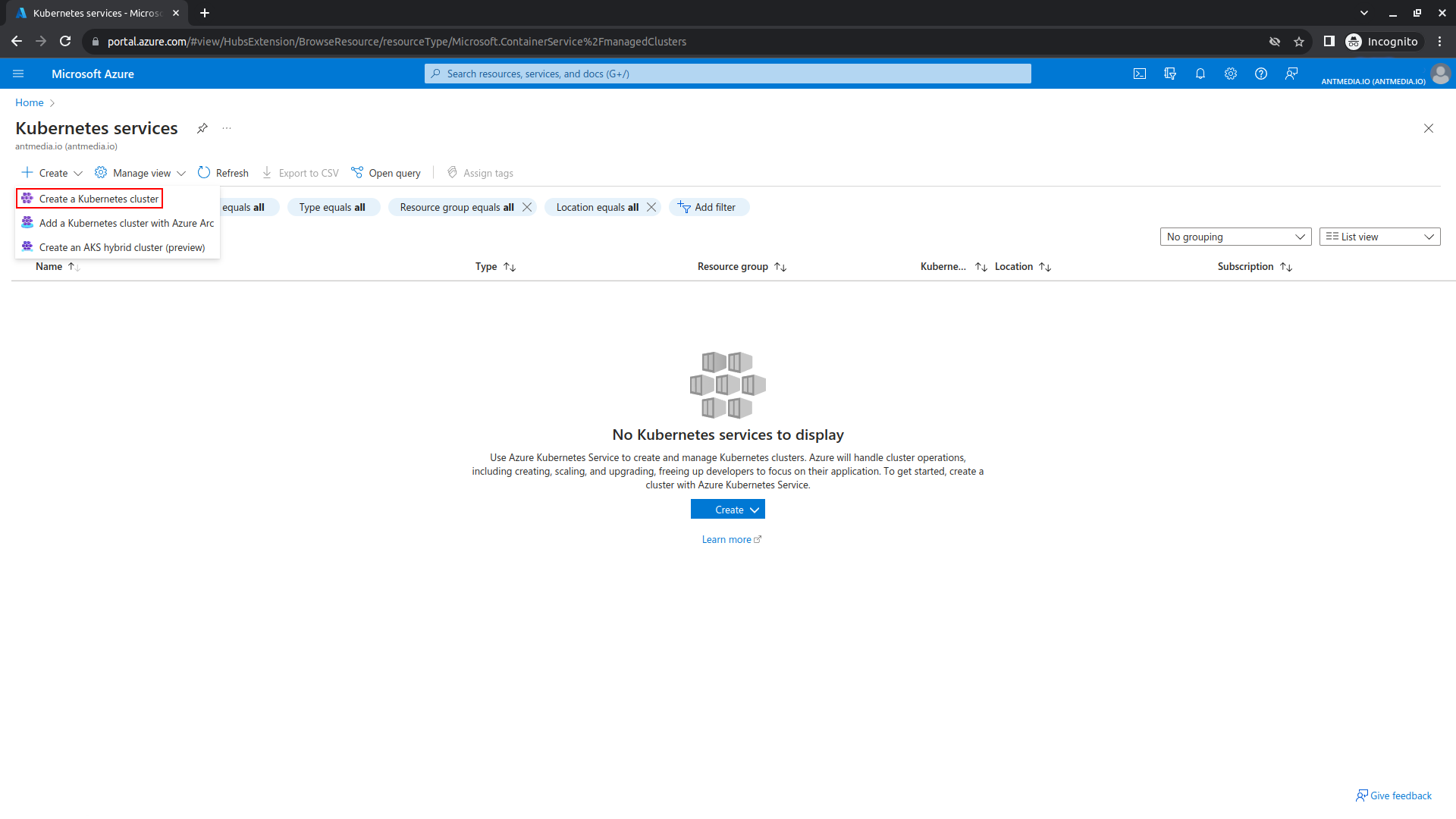The image size is (1456, 819).
Task: Click the account avatar picture
Action: tap(1440, 74)
